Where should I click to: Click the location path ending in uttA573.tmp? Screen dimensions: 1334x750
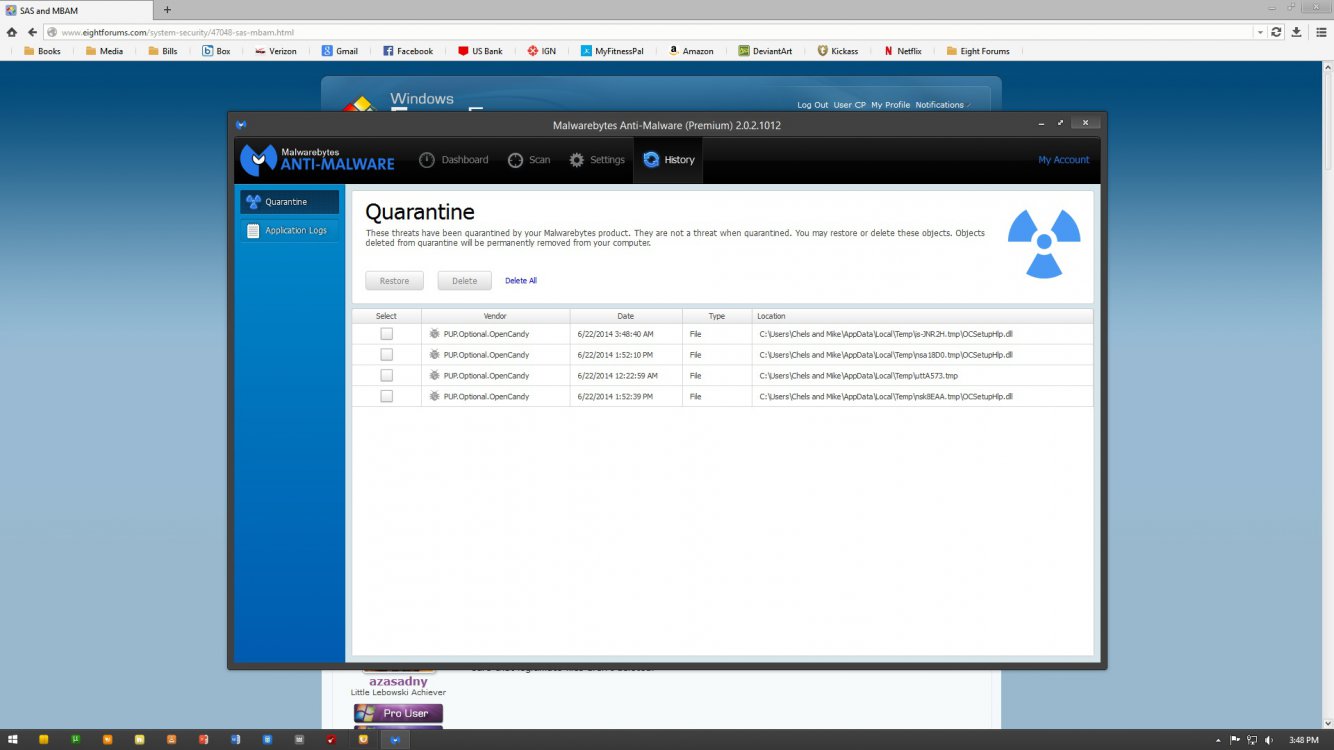click(x=858, y=376)
